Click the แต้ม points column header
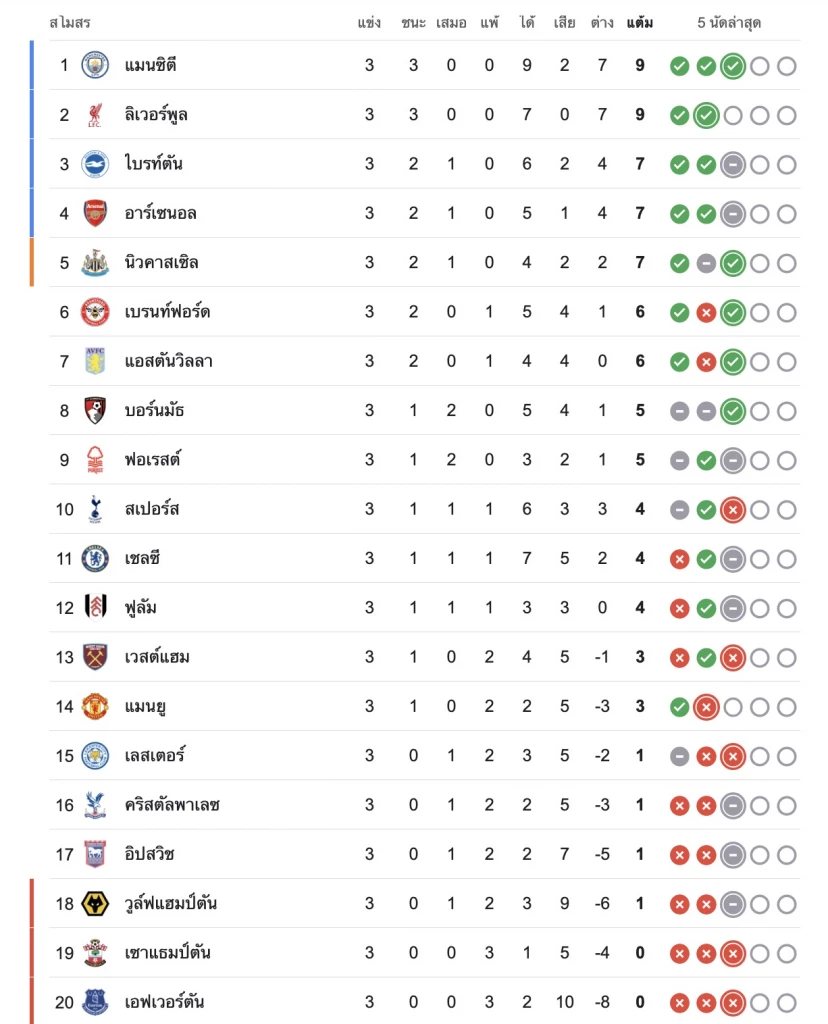This screenshot has width=828, height=1024. tap(639, 23)
